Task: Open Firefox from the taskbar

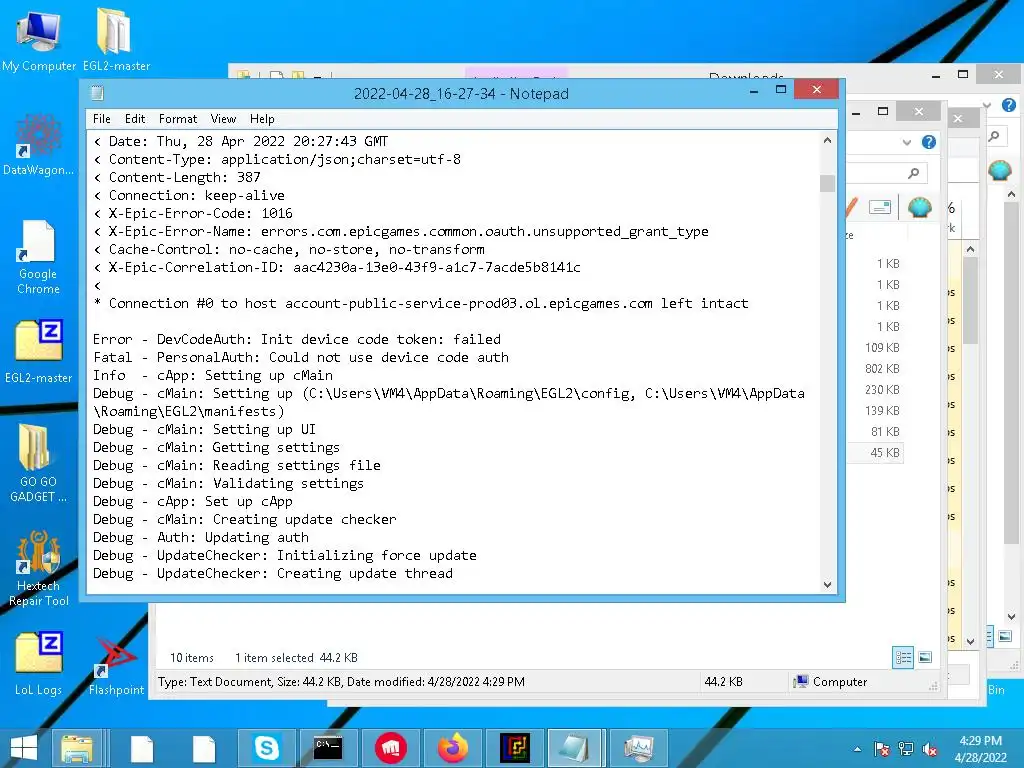Action: [453, 748]
